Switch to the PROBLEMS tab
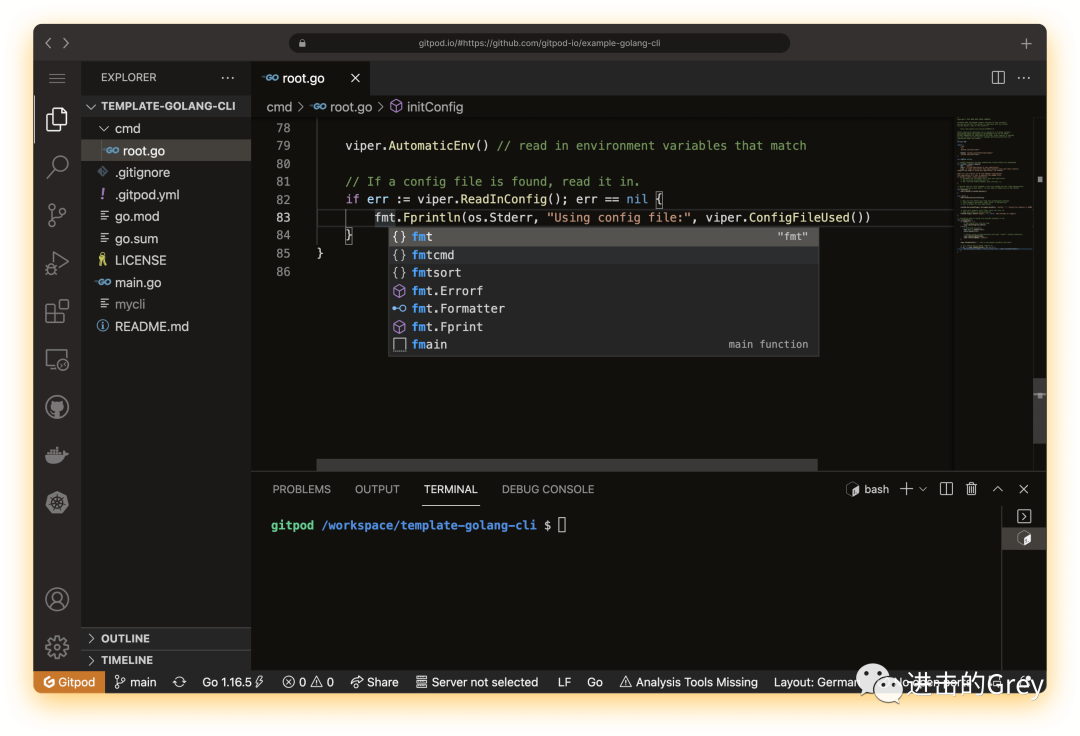This screenshot has width=1080, height=736. tap(302, 489)
